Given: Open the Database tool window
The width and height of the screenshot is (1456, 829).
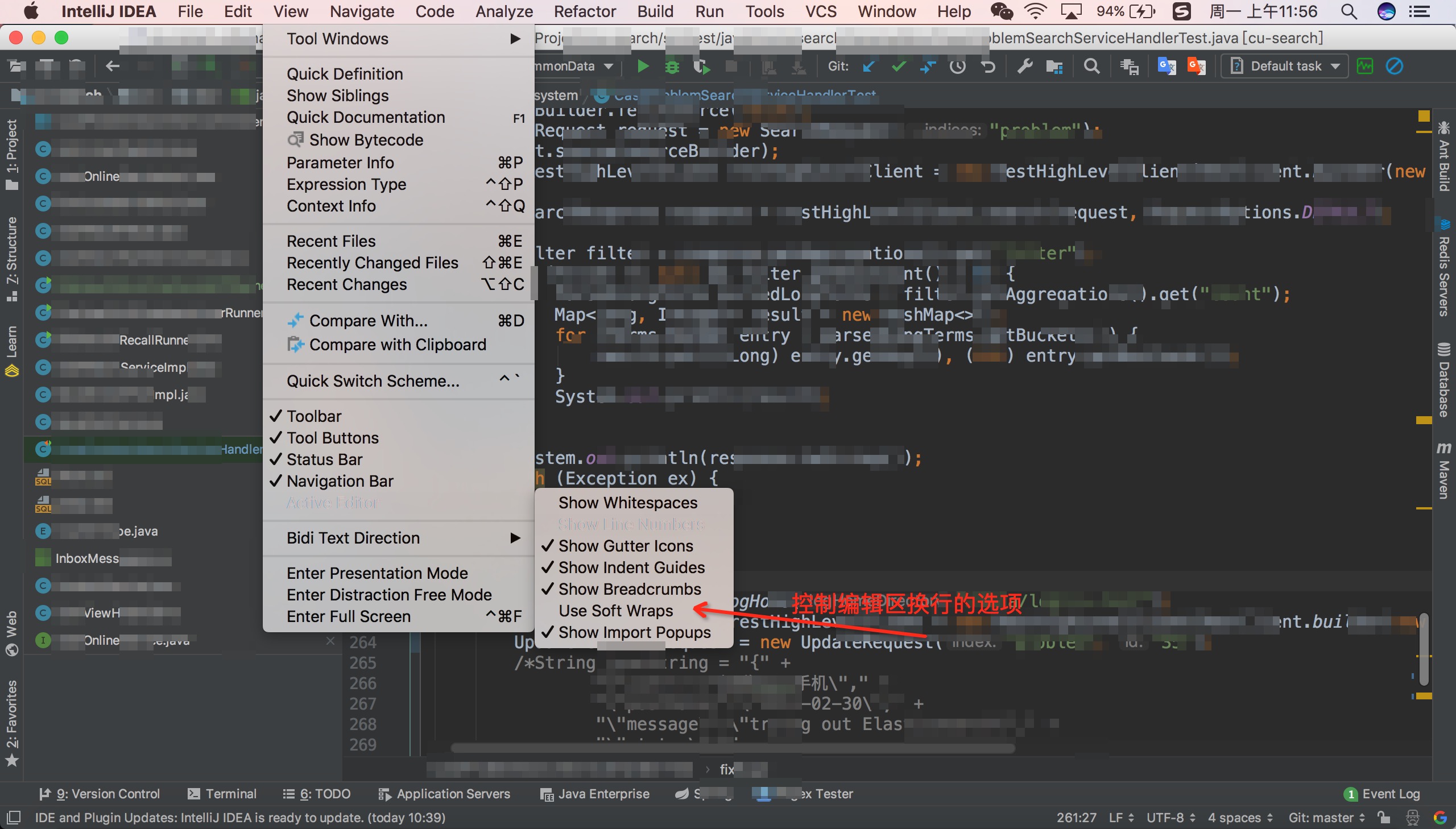Looking at the screenshot, I should coord(1443,379).
